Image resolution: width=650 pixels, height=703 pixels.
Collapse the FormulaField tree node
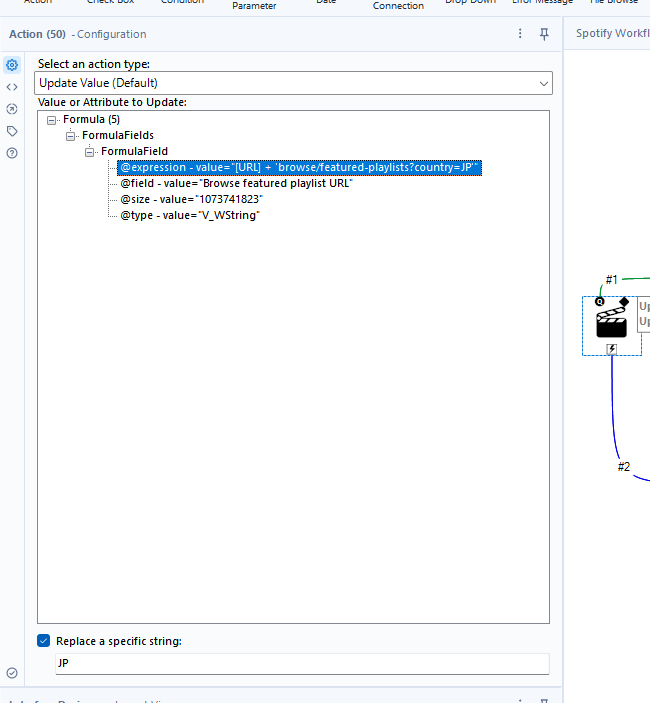click(x=90, y=151)
